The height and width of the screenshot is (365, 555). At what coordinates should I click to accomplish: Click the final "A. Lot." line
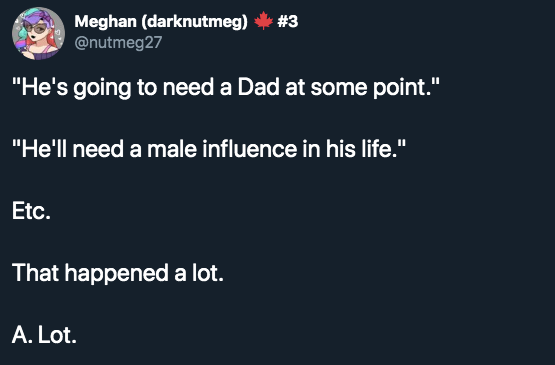point(44,335)
